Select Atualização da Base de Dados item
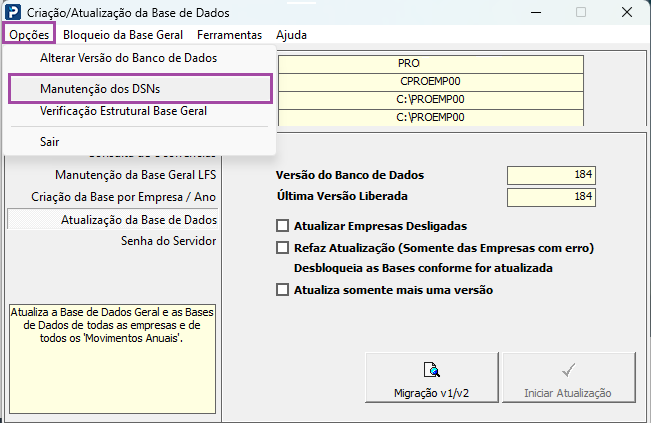The height and width of the screenshot is (429, 651). coord(113,220)
